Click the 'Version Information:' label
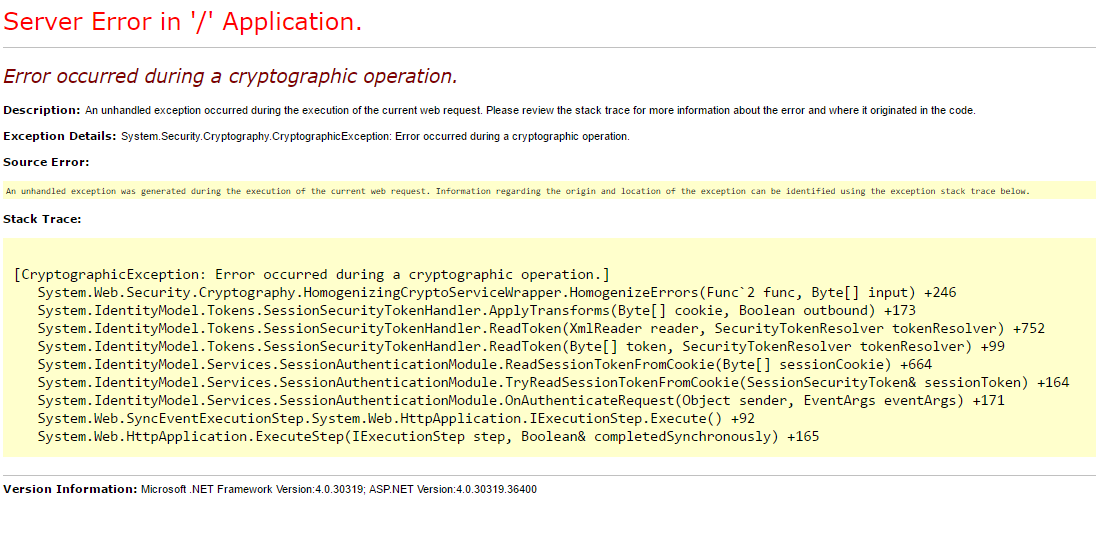Screen dimensions: 1096x550 (70, 489)
